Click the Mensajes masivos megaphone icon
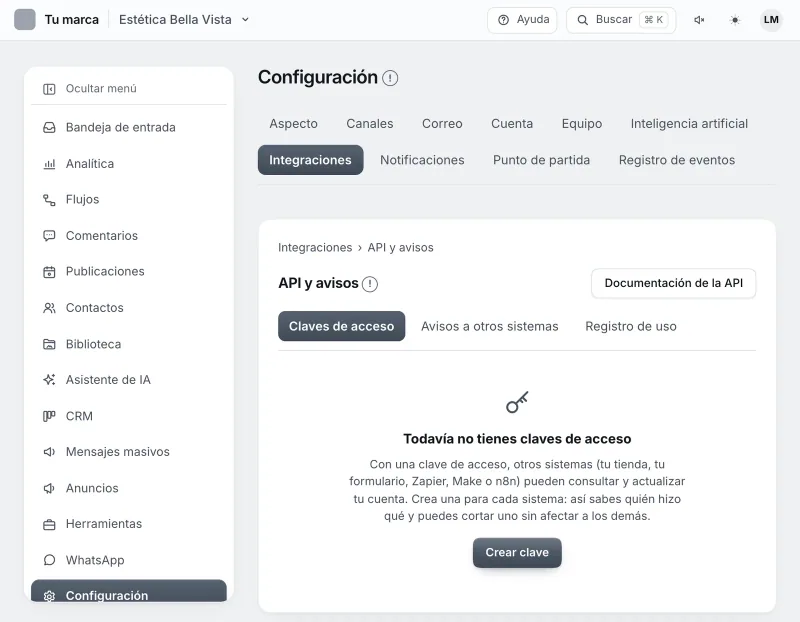 (x=49, y=452)
